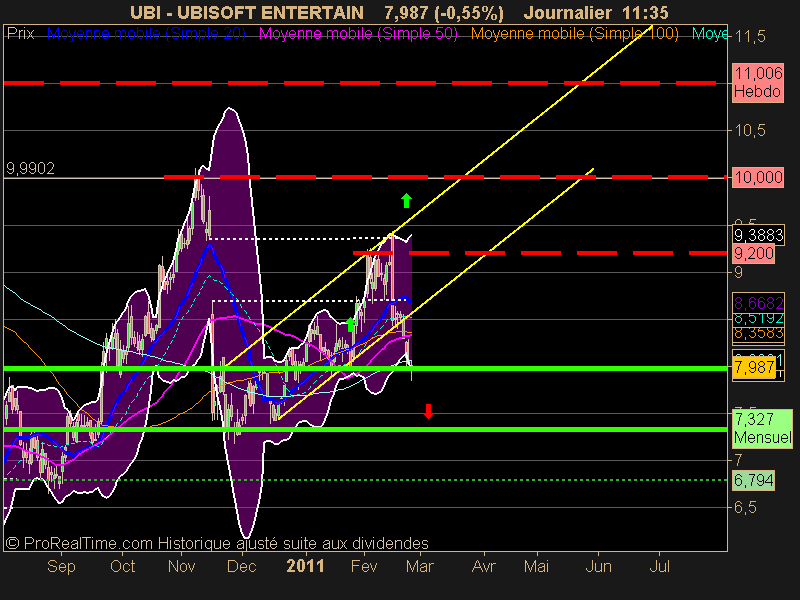Click the 10,000 red price label
800x600 pixels.
(x=758, y=178)
